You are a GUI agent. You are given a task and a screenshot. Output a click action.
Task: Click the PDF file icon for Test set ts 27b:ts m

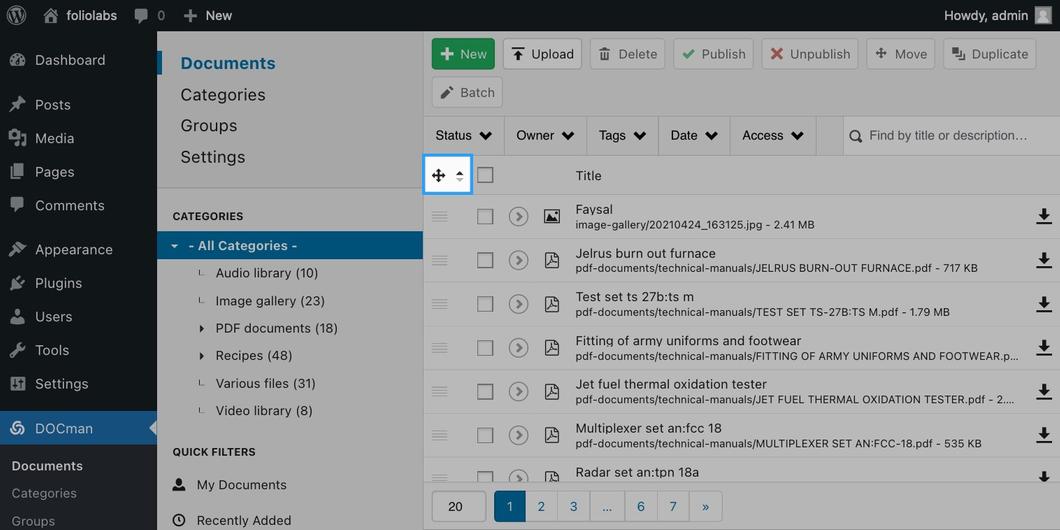(x=552, y=304)
